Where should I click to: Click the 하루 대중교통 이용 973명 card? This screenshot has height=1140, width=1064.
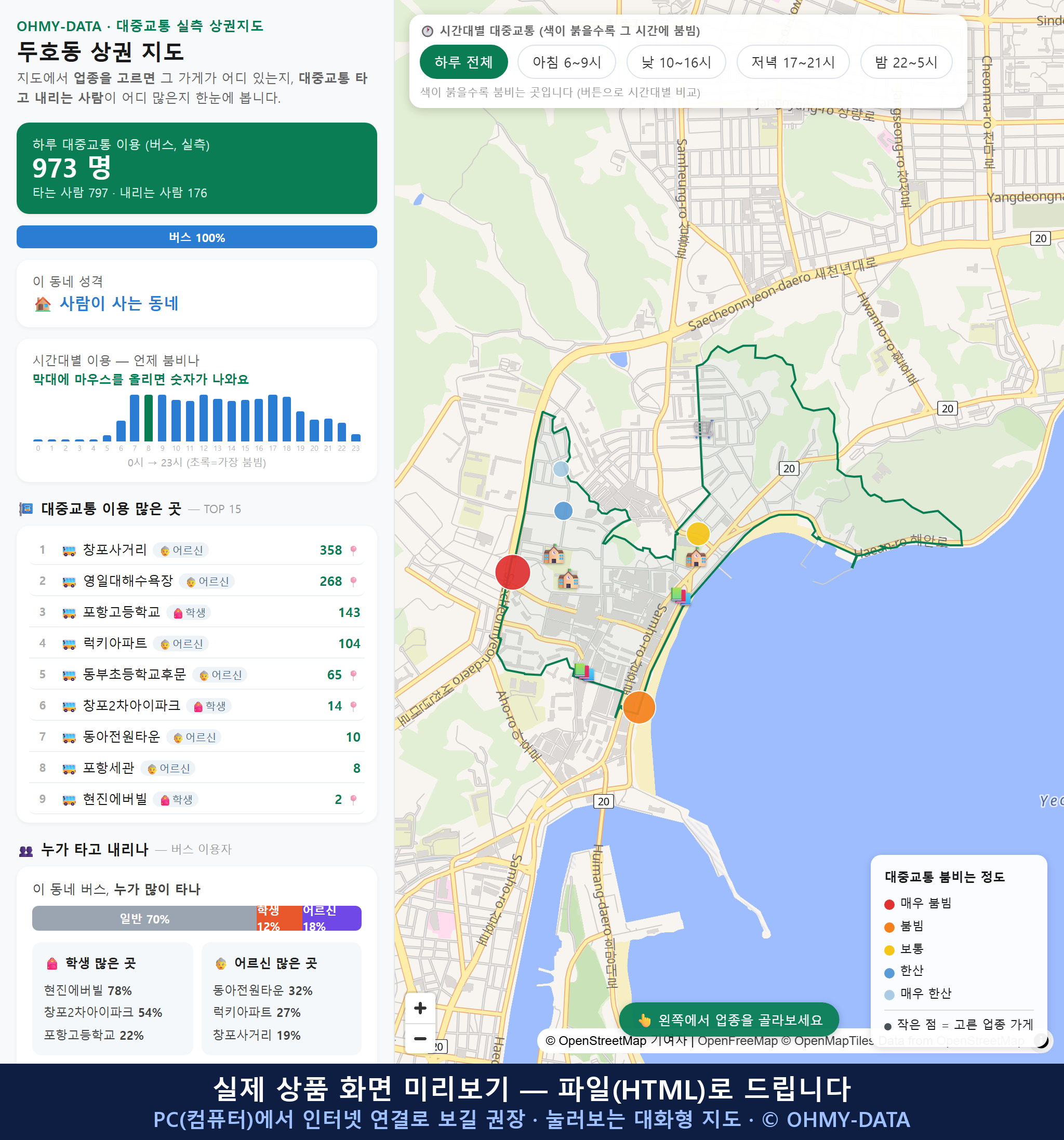pyautogui.click(x=197, y=168)
